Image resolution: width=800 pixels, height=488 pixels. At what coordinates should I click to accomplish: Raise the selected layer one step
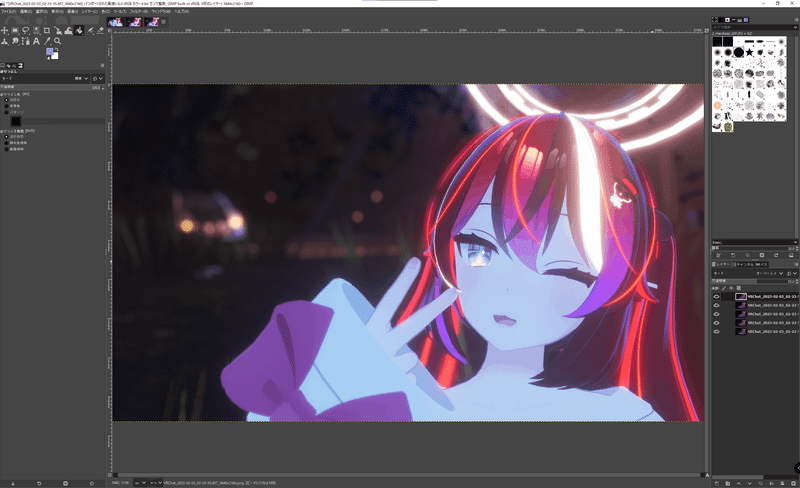pyautogui.click(x=739, y=483)
